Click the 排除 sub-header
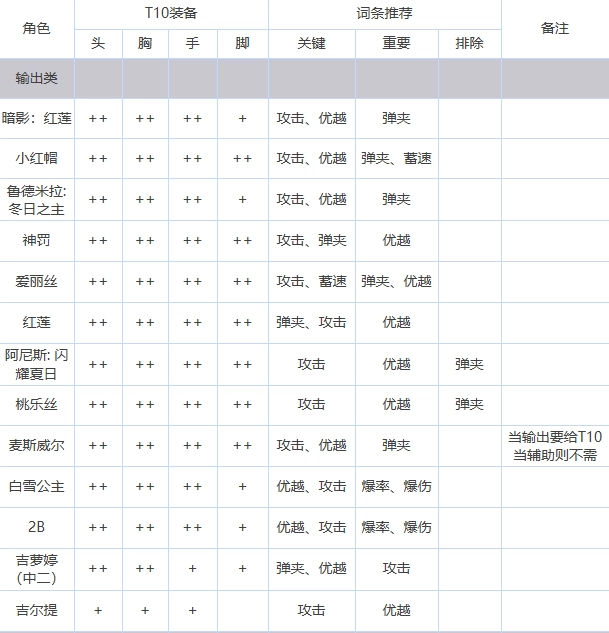Viewport: 609px width, 633px height. 469,44
